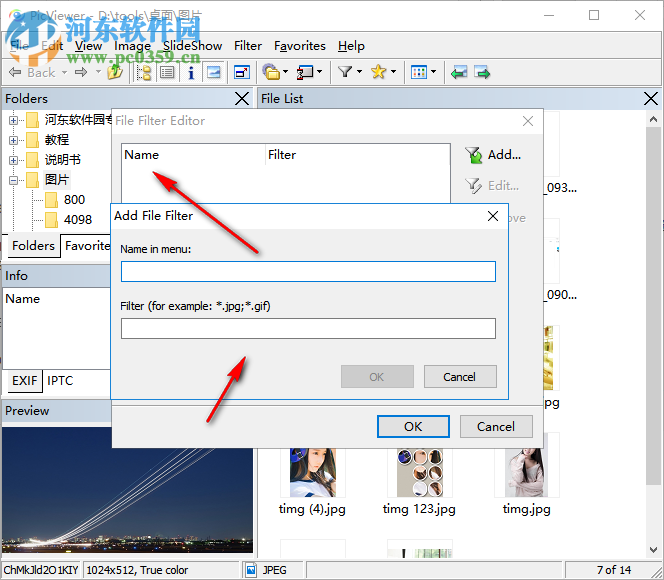This screenshot has height=580, width=664.
Task: Click the Add... filter button
Action: tap(493, 155)
